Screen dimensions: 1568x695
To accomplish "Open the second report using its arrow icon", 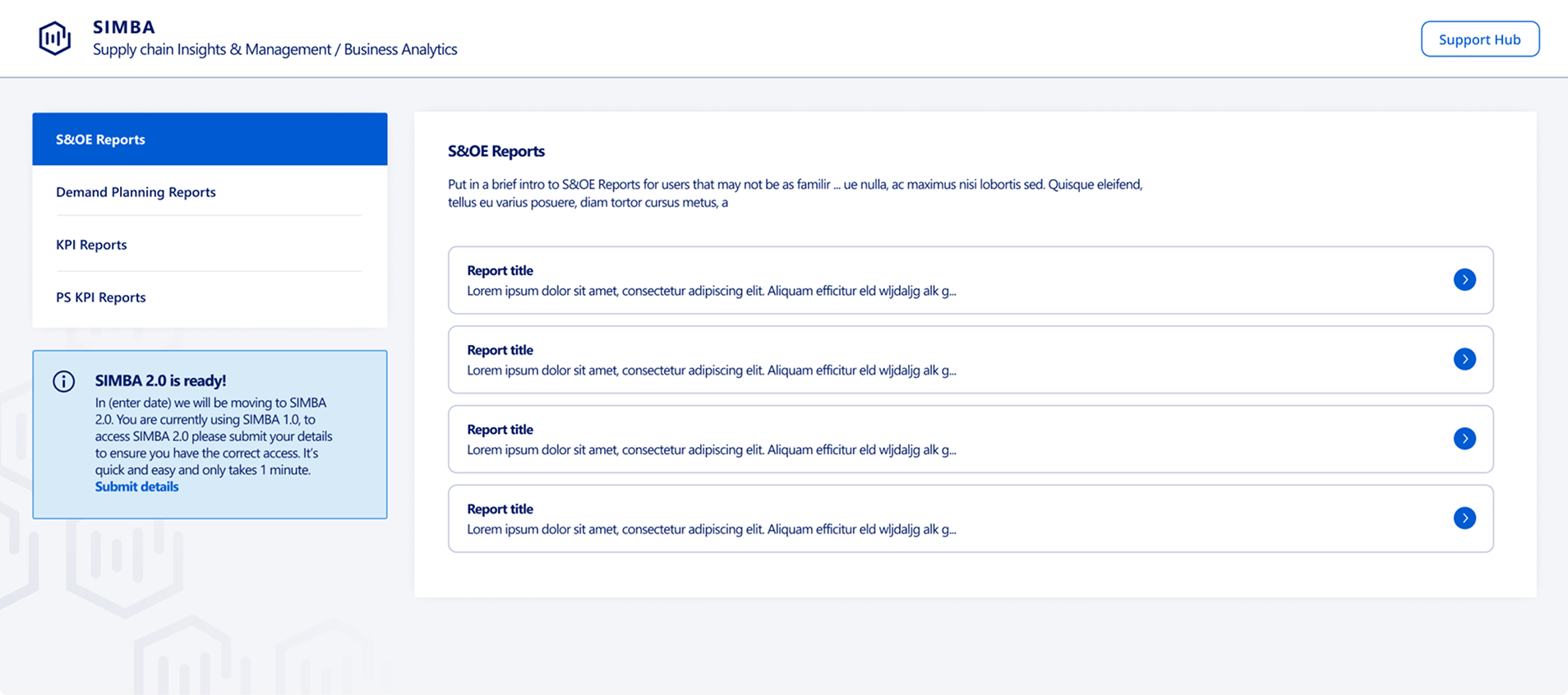I will click(x=1464, y=359).
